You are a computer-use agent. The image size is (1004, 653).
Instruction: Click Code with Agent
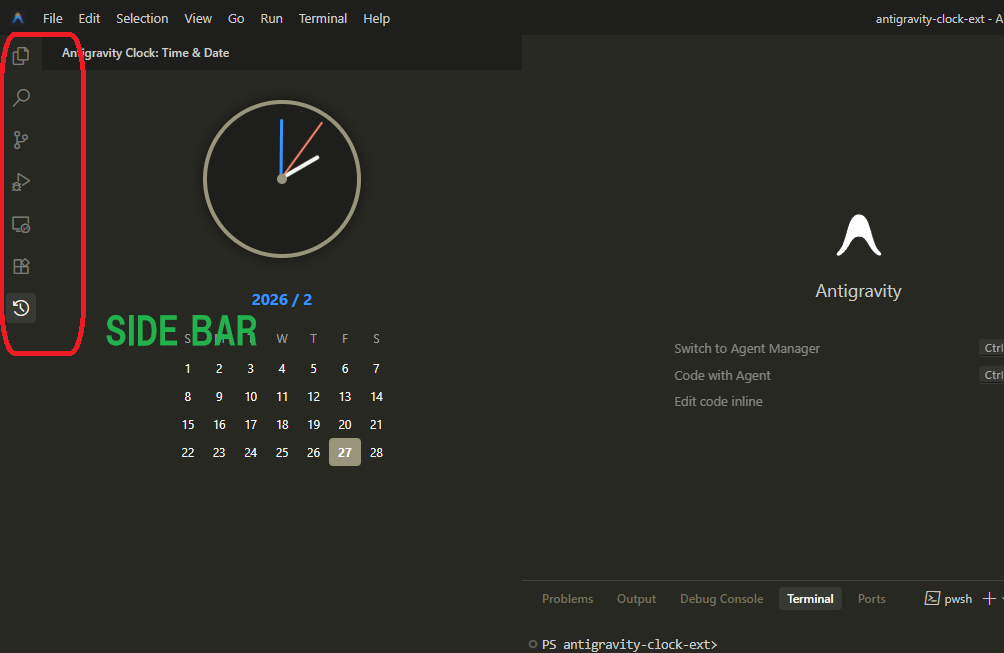tap(722, 375)
